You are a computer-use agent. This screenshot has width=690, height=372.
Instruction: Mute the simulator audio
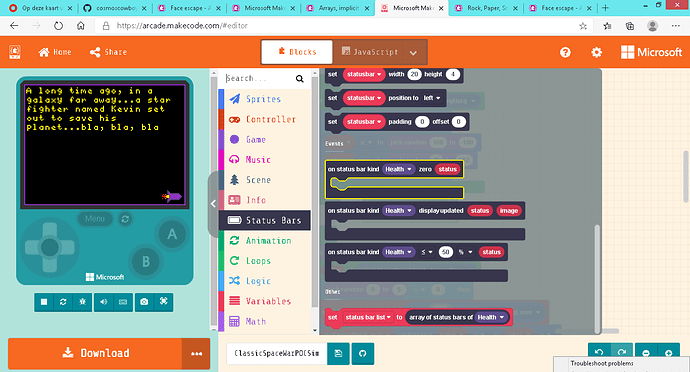point(103,302)
